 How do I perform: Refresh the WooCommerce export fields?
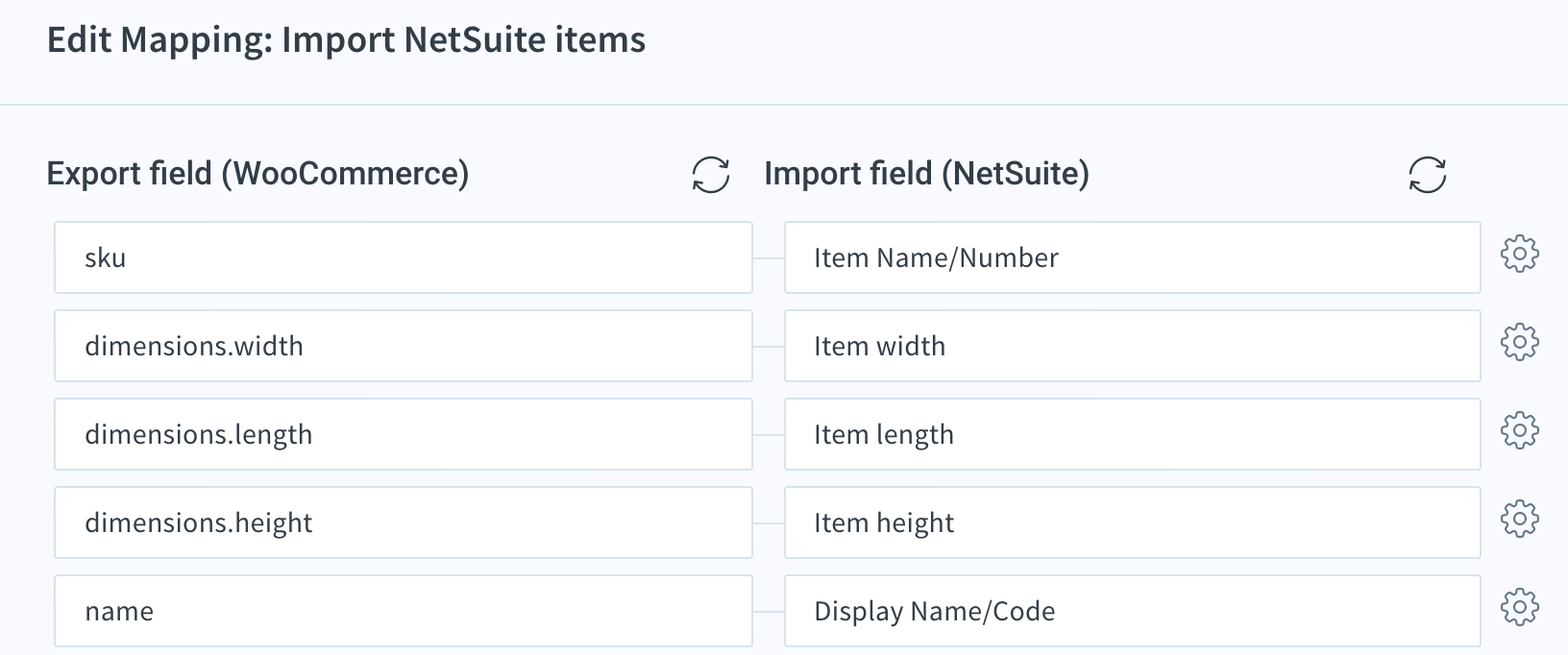(711, 176)
